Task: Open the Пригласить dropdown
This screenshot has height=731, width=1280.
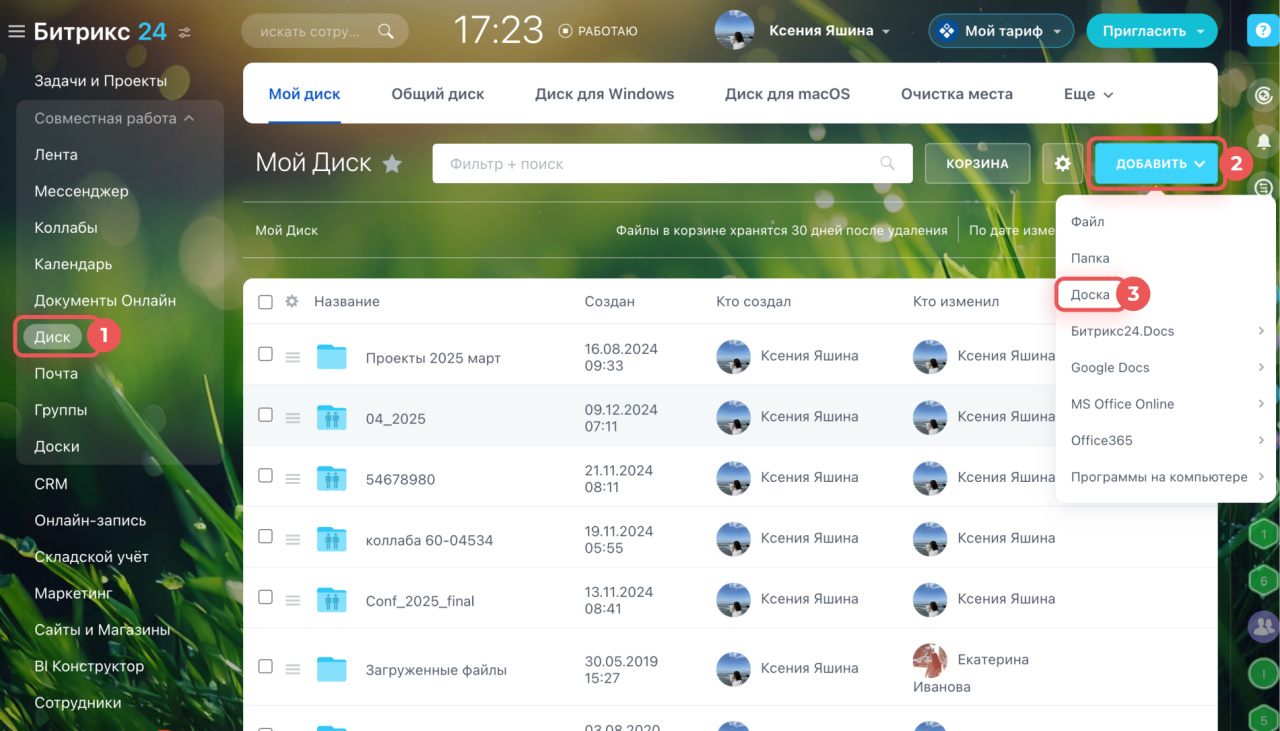Action: coord(1201,32)
